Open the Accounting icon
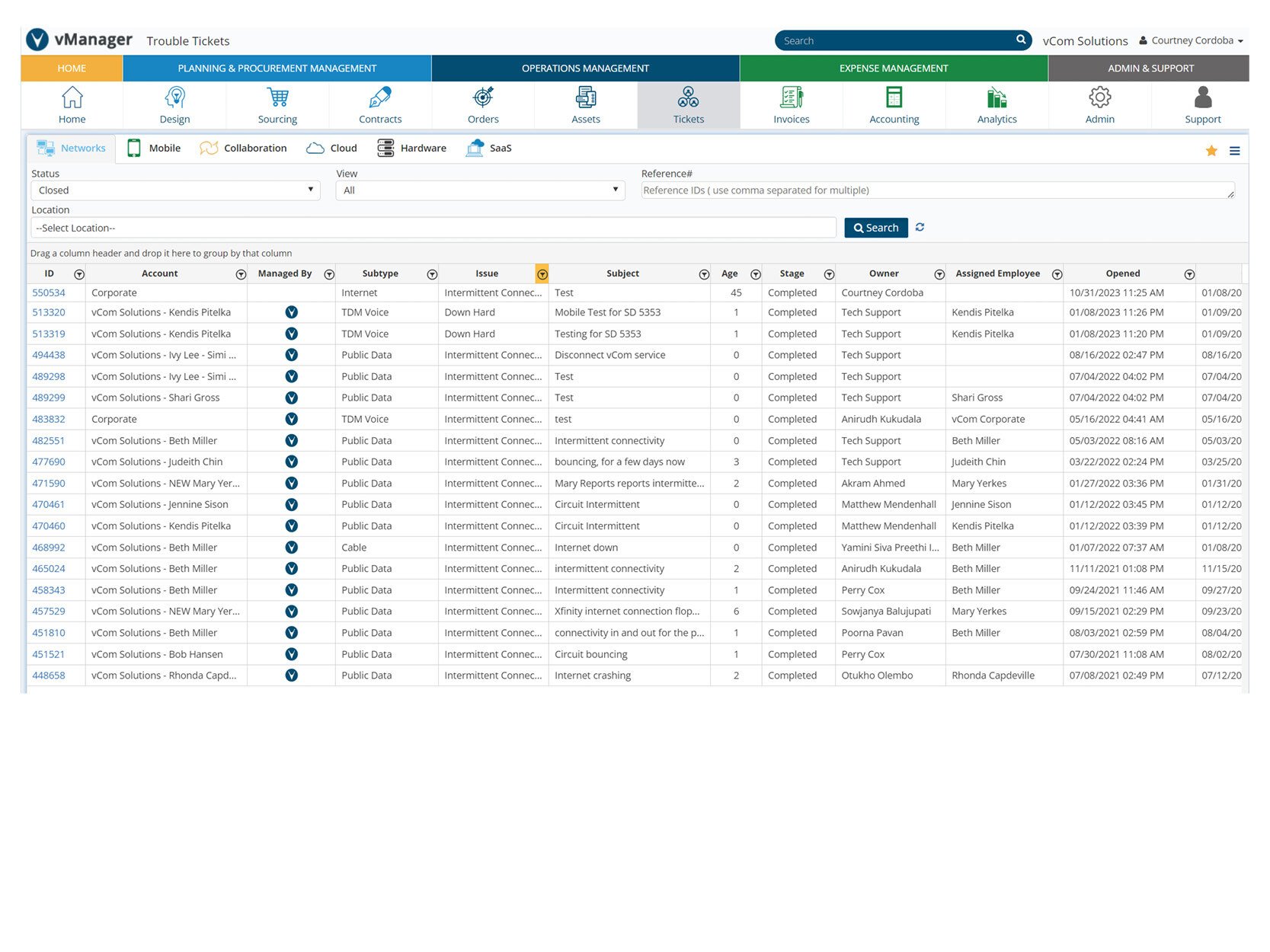 tap(893, 104)
